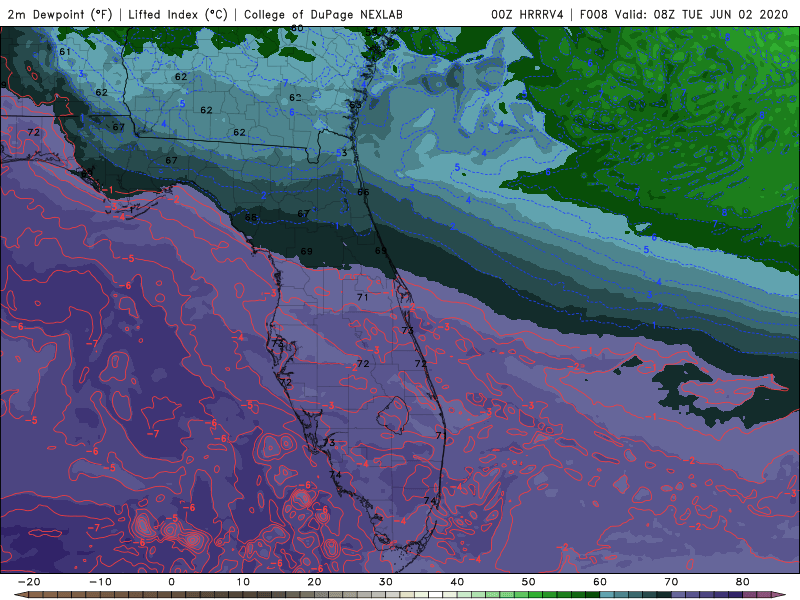Click the -20 color scale label
800x600 pixels.
(29, 582)
